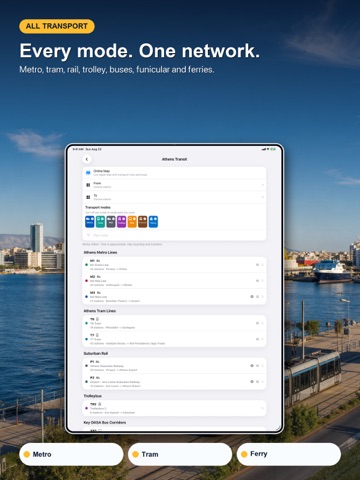Expand the To station chevron
Viewport: 360px width, 480px height.
[x=263, y=197]
